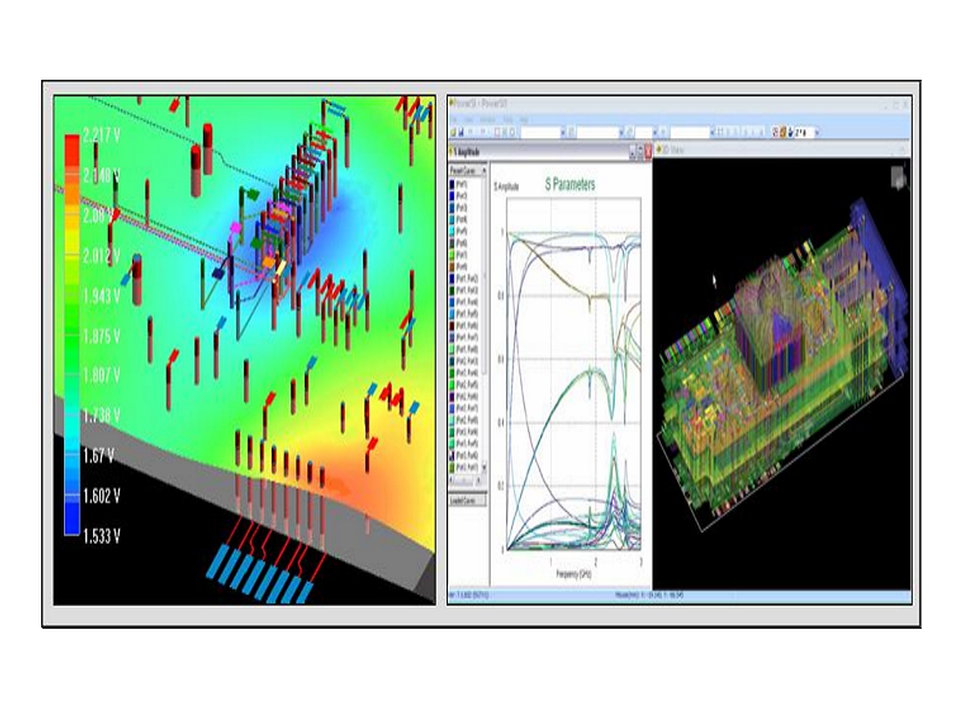
Task: Open the first menu in the menu bar
Action: [x=454, y=119]
